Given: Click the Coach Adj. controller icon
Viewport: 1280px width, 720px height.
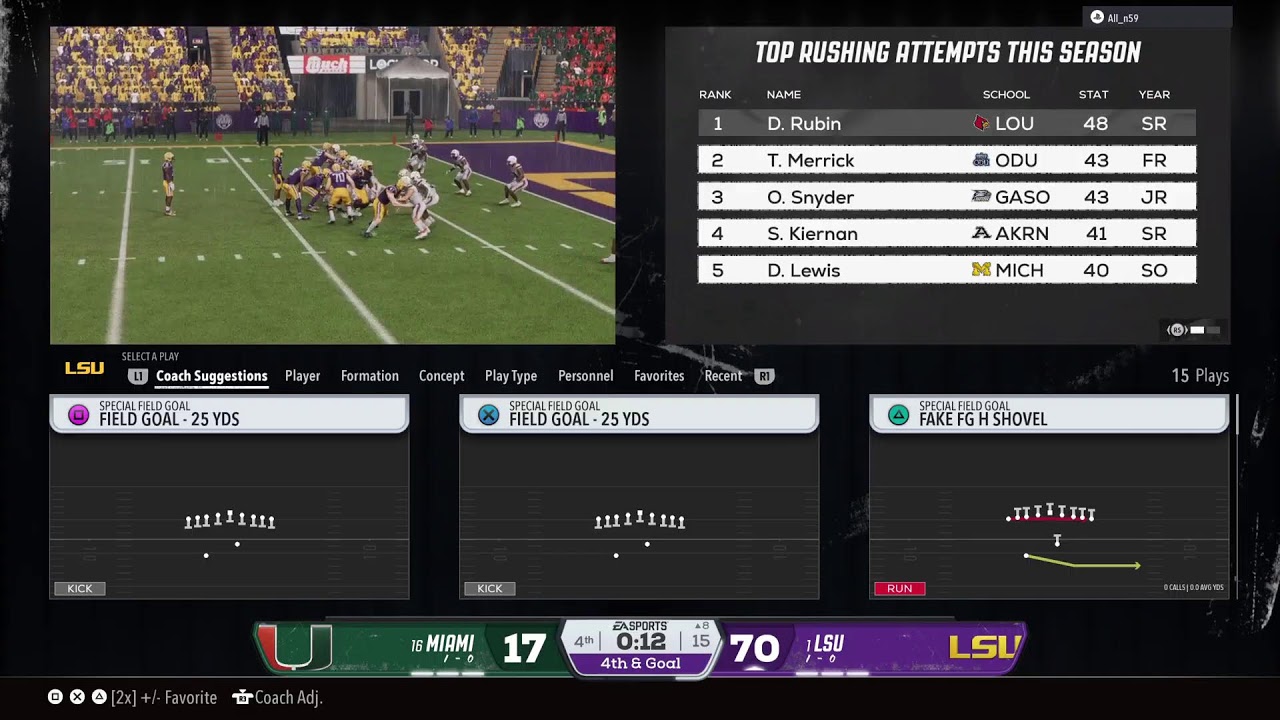Looking at the screenshot, I should 241,697.
